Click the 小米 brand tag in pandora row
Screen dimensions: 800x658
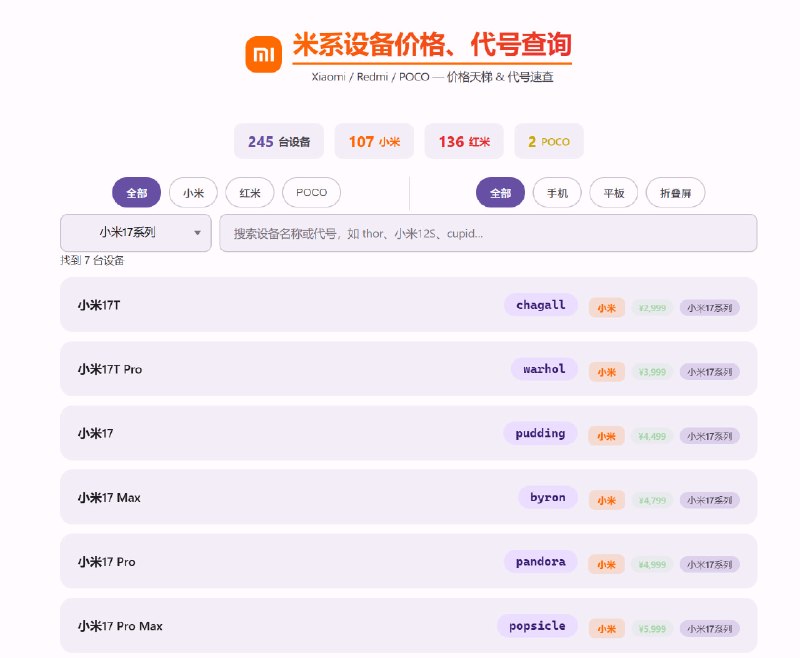[x=607, y=565]
